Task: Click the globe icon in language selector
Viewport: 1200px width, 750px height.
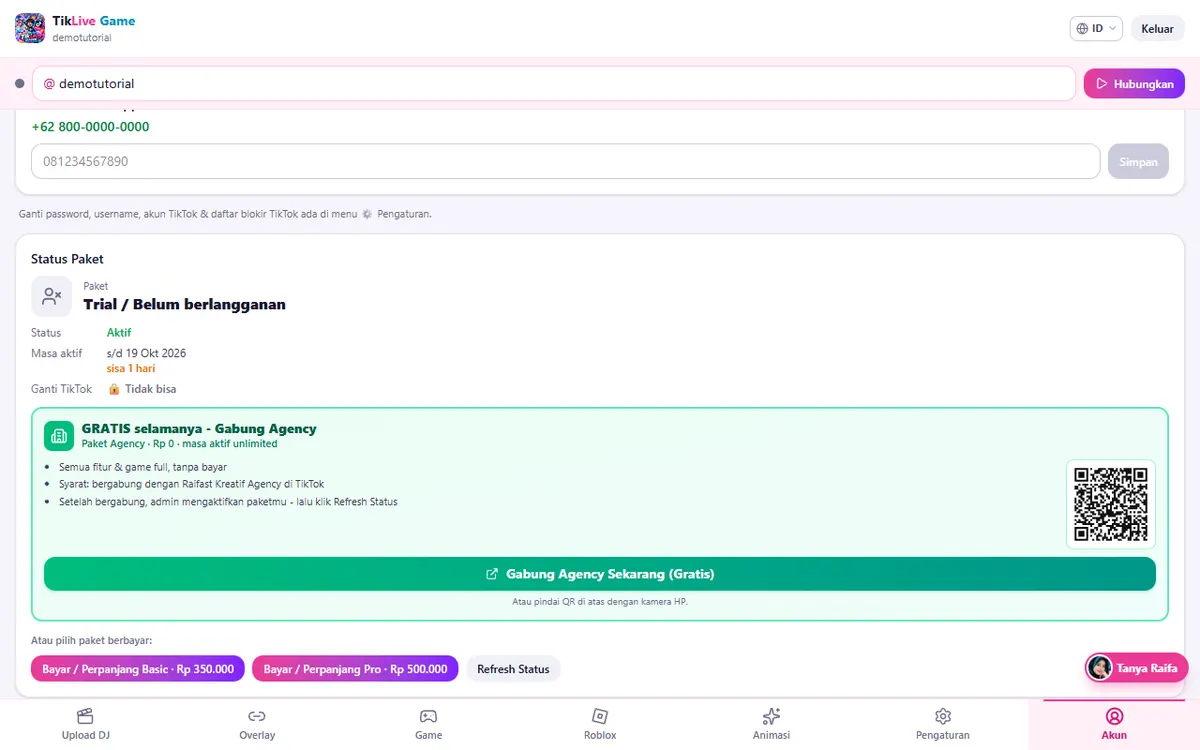Action: (1082, 29)
